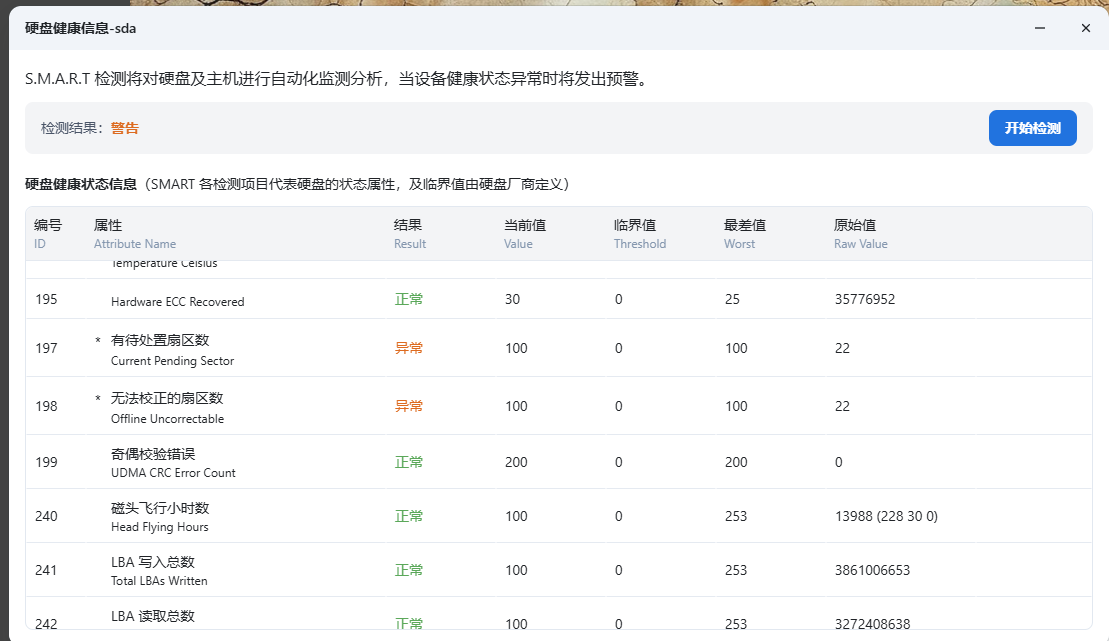Select the LBA 写入总数 row
Image resolution: width=1109 pixels, height=641 pixels.
pos(158,571)
